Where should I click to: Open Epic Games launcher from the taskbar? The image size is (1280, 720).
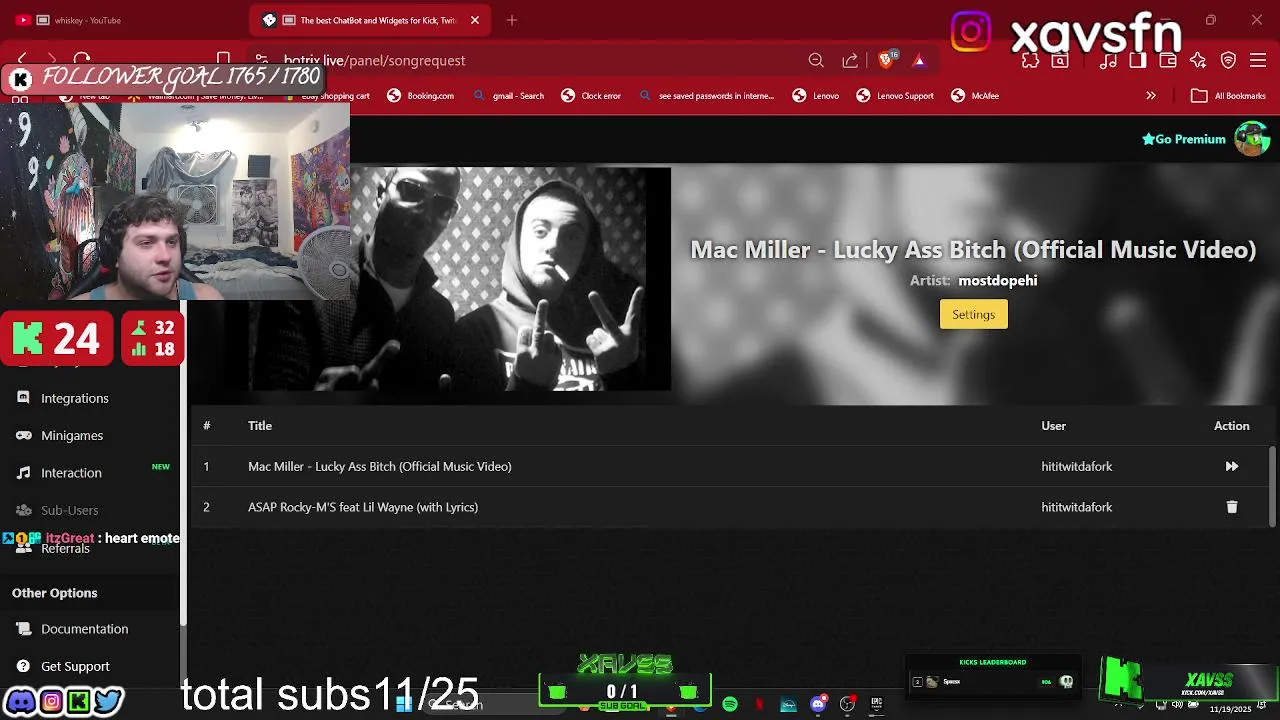tap(876, 705)
